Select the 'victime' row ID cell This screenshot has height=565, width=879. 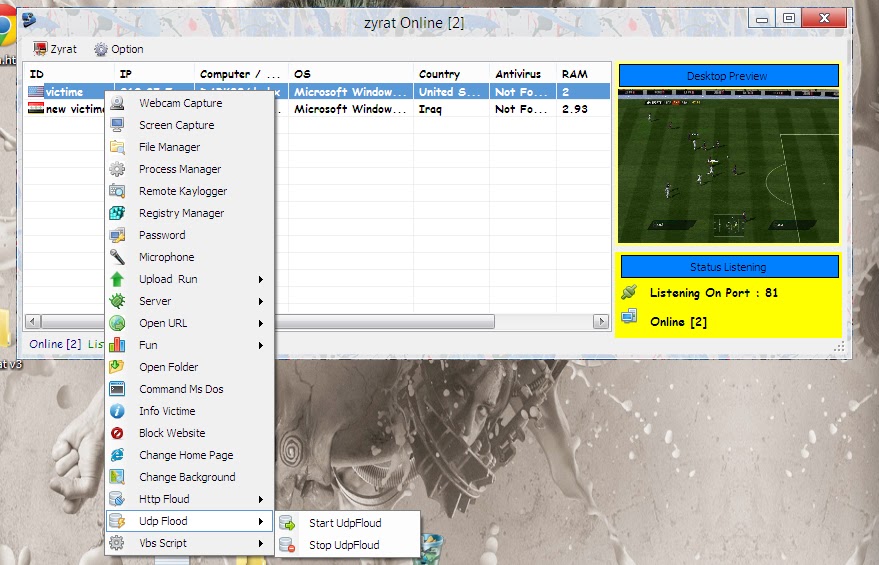point(64,91)
